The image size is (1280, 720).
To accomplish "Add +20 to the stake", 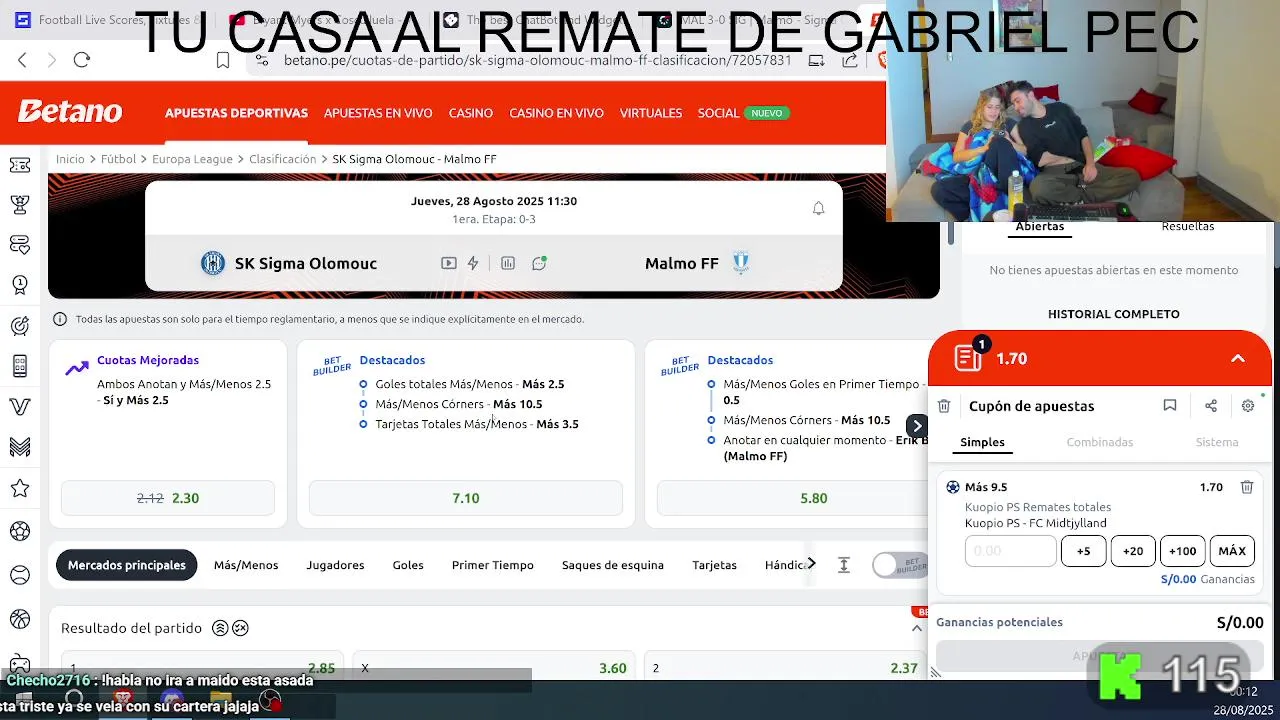I will [1133, 551].
